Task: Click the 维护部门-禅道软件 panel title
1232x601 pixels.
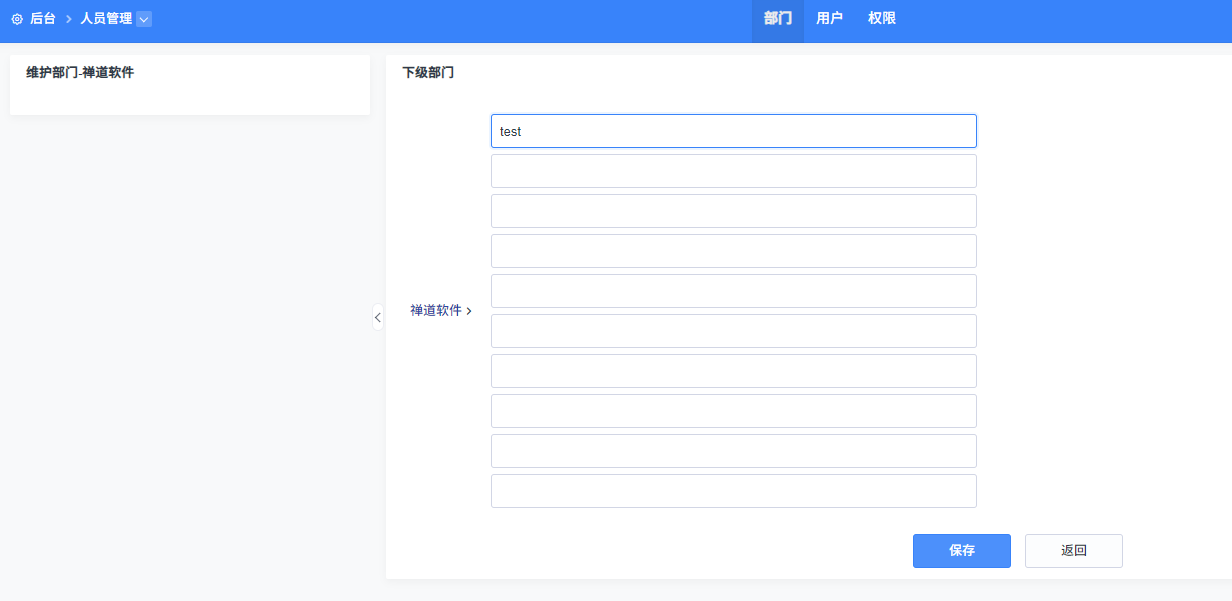Action: (80, 73)
